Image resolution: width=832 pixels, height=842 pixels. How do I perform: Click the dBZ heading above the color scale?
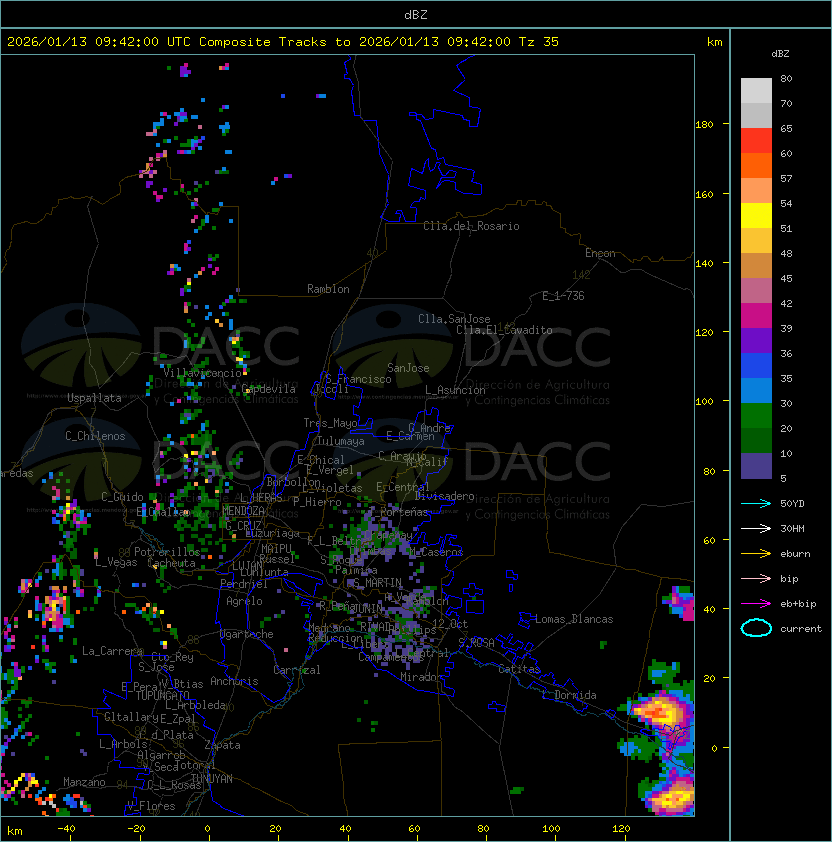(x=780, y=54)
